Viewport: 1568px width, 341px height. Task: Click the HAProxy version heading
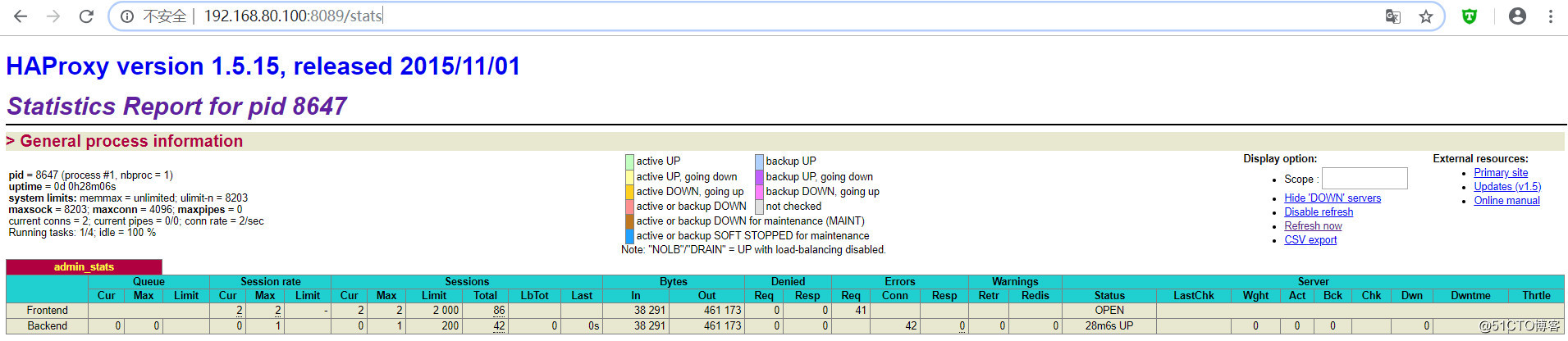pyautogui.click(x=263, y=66)
